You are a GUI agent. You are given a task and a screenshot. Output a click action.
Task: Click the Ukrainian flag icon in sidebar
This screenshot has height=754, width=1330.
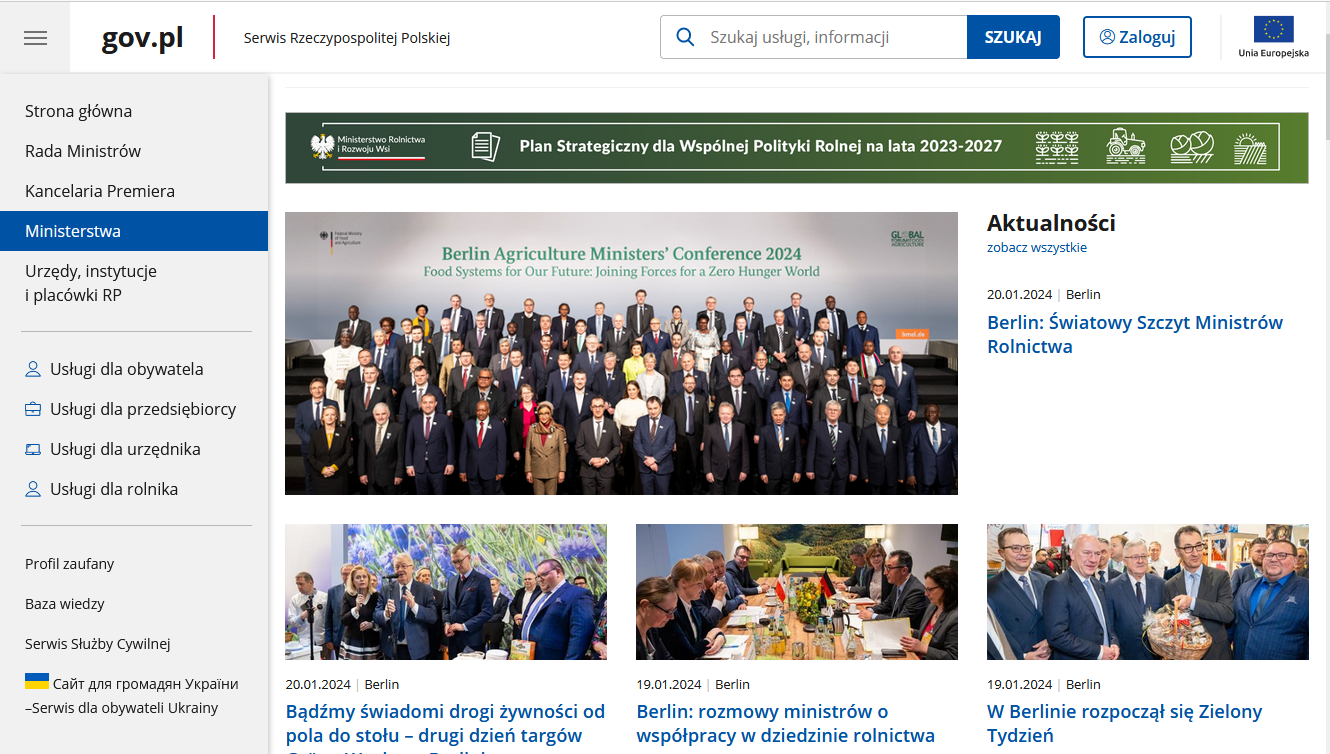[x=37, y=682]
